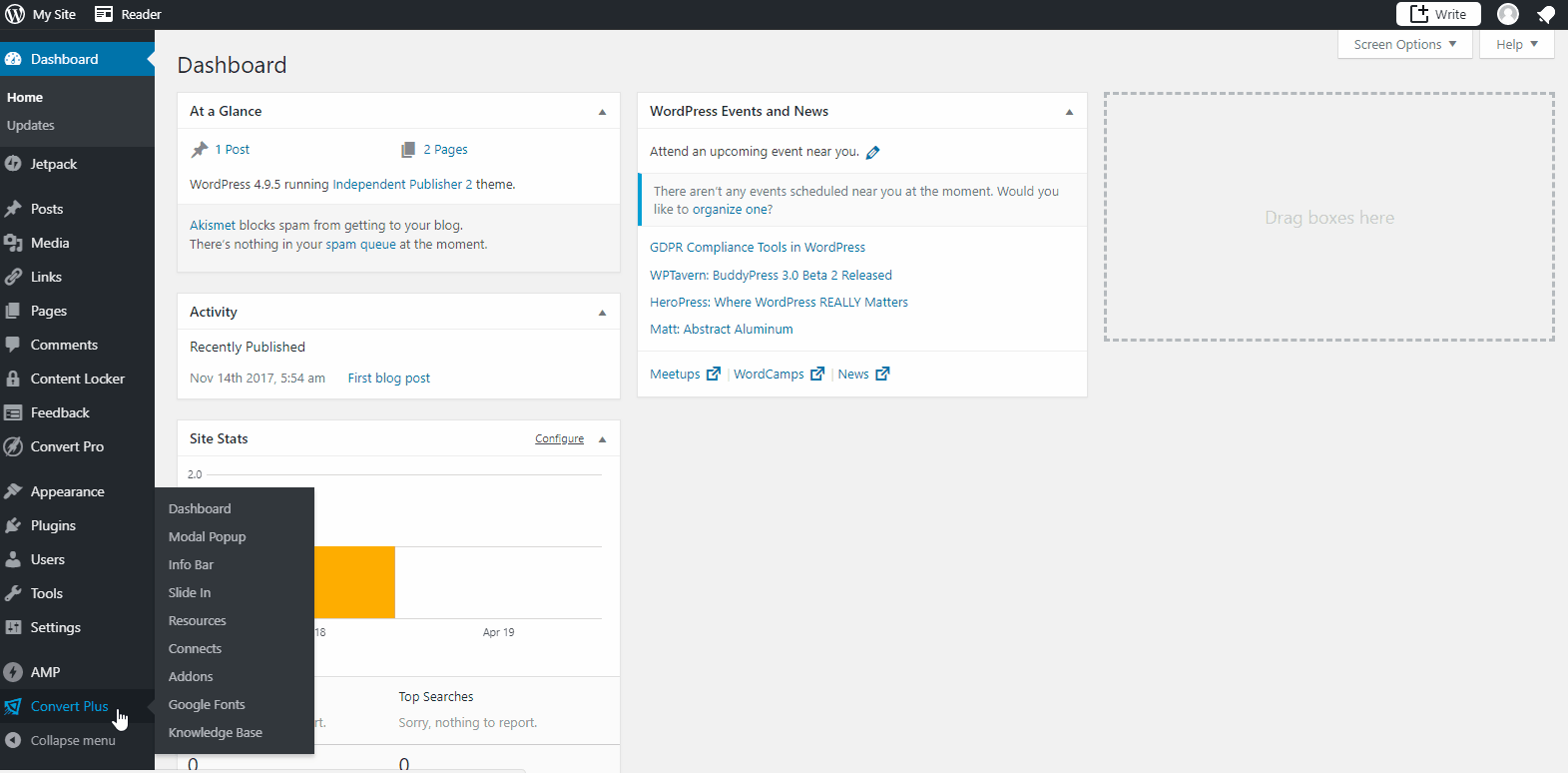1568x773 pixels.
Task: Click the AMP lightning icon
Action: coord(13,672)
